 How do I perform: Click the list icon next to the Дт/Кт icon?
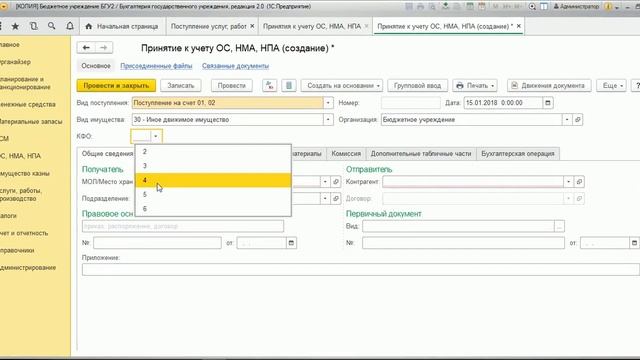pos(289,85)
